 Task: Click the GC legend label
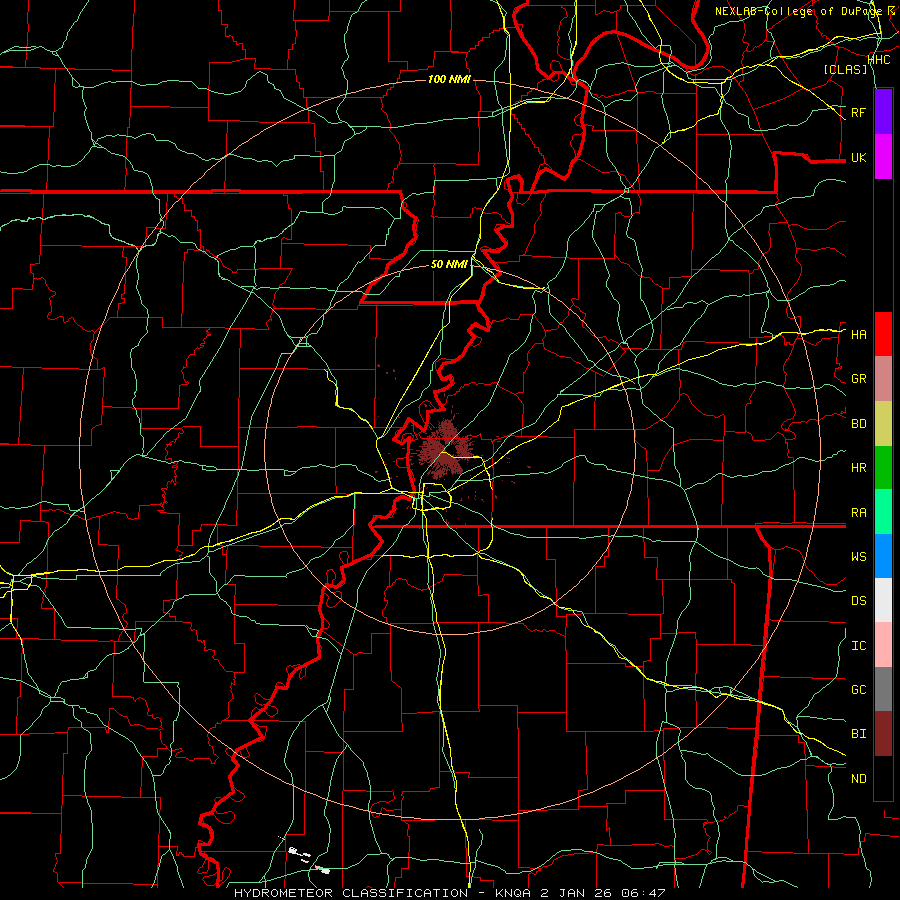point(858,690)
